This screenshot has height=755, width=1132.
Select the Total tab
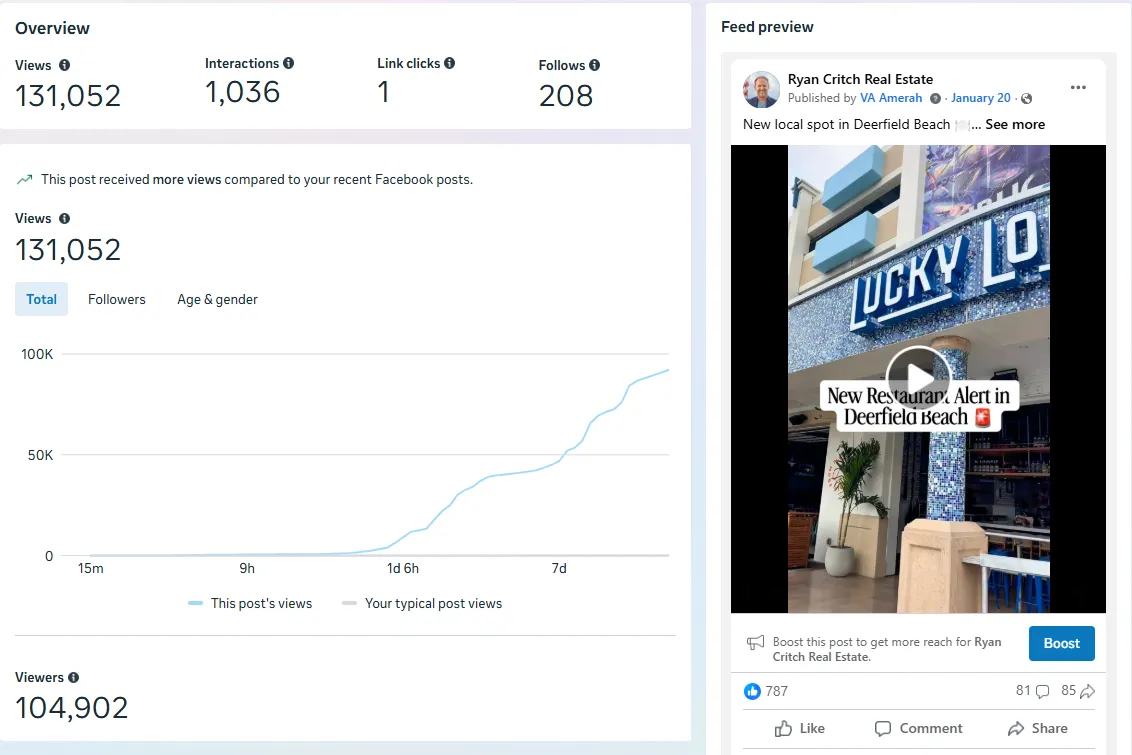pyautogui.click(x=42, y=299)
